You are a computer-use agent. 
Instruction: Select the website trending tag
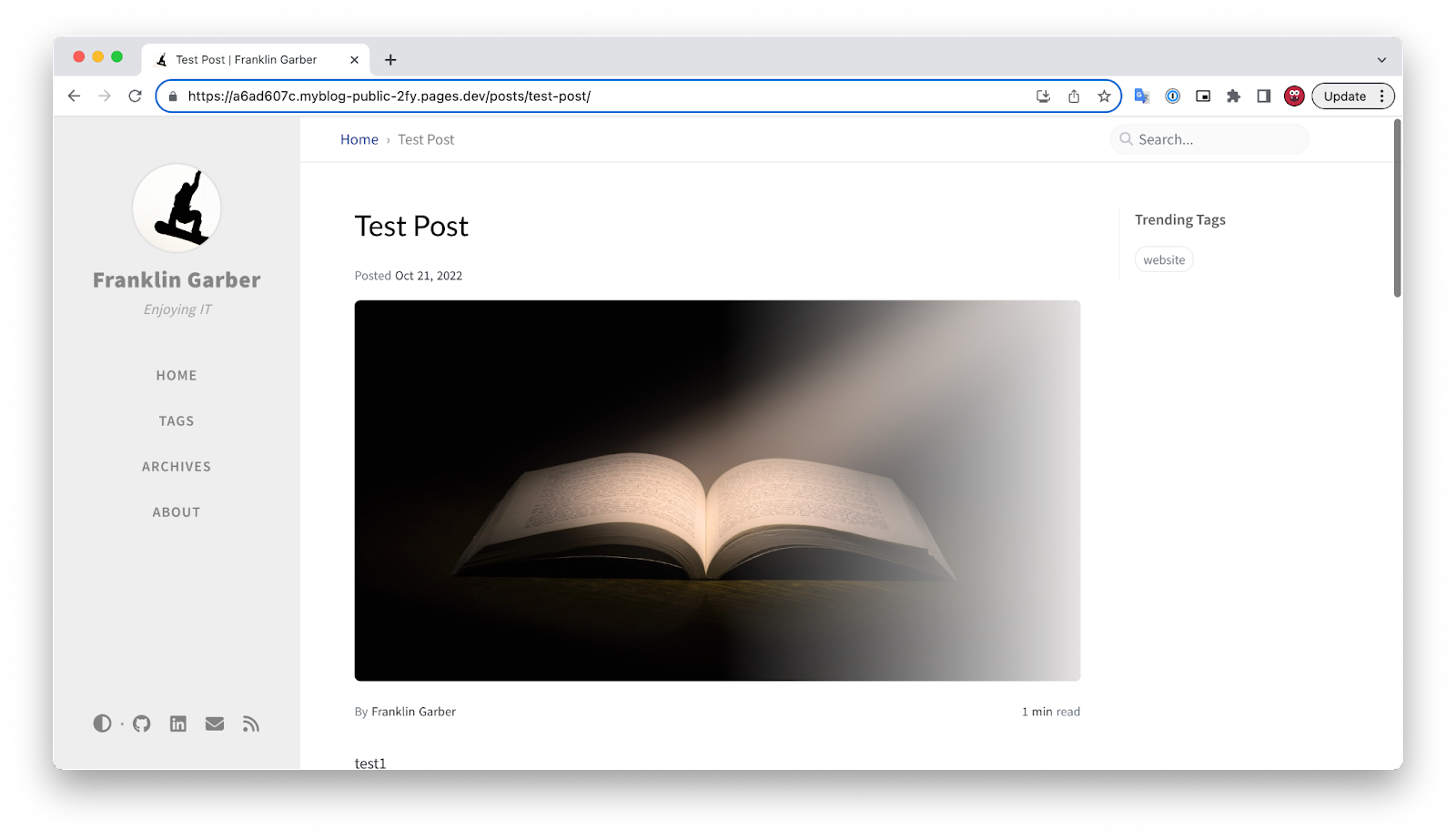point(1164,260)
